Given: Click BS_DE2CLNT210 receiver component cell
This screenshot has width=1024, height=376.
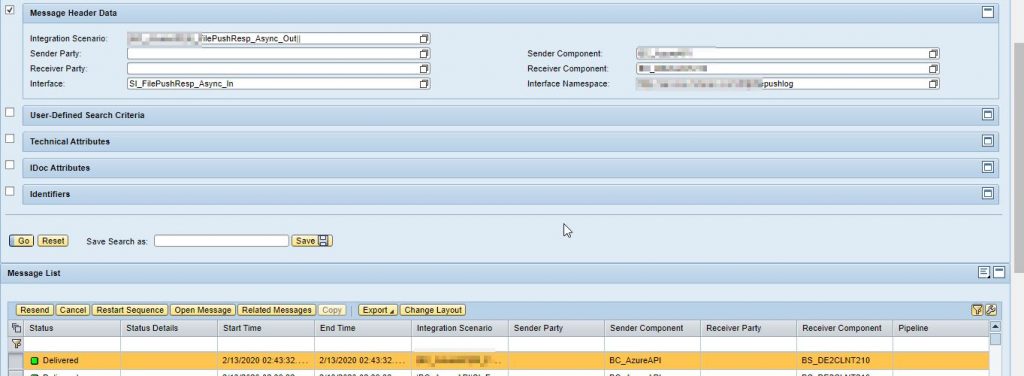Looking at the screenshot, I should point(844,360).
